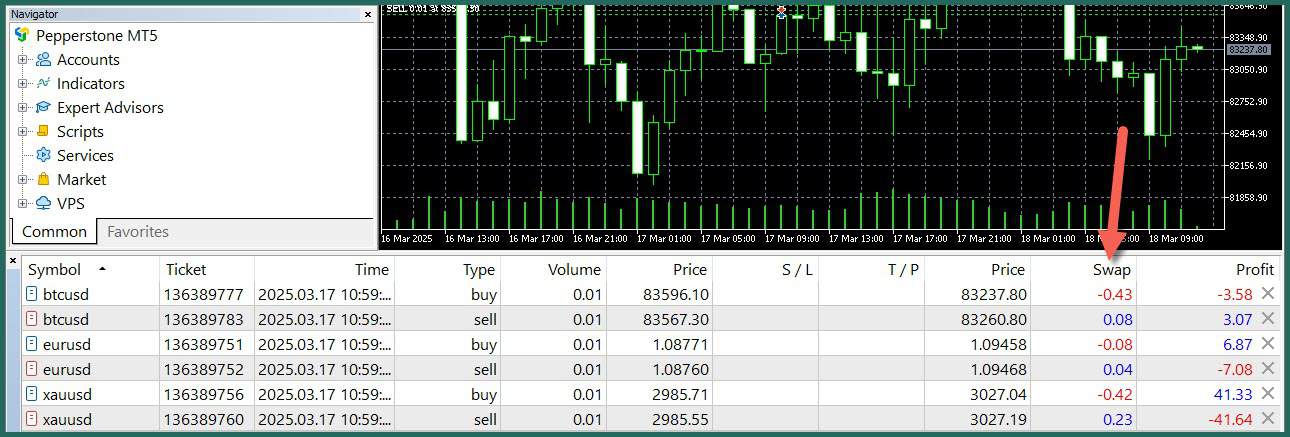Close the xauusd sell position 136389760

(1268, 420)
